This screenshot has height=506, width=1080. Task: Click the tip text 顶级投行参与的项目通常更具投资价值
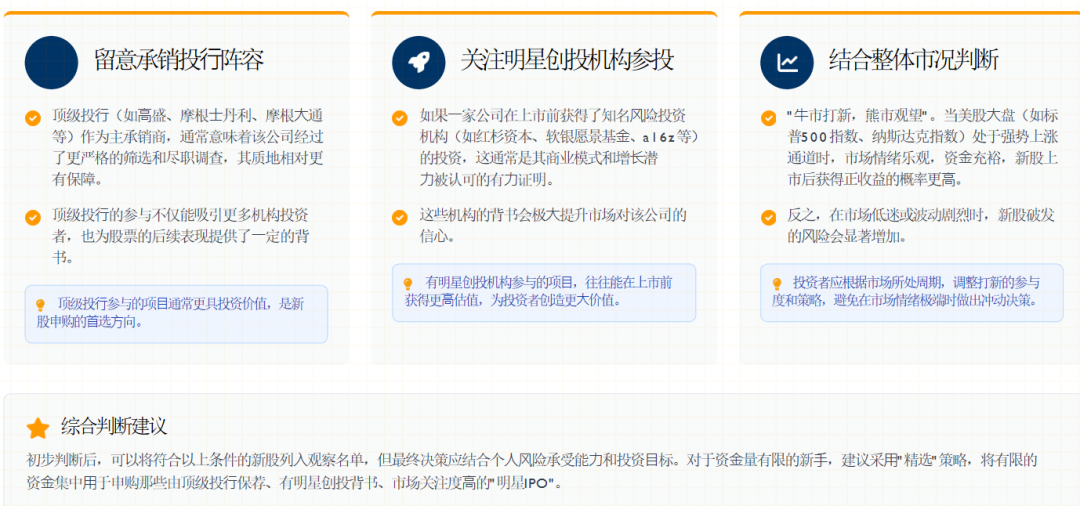tap(170, 313)
